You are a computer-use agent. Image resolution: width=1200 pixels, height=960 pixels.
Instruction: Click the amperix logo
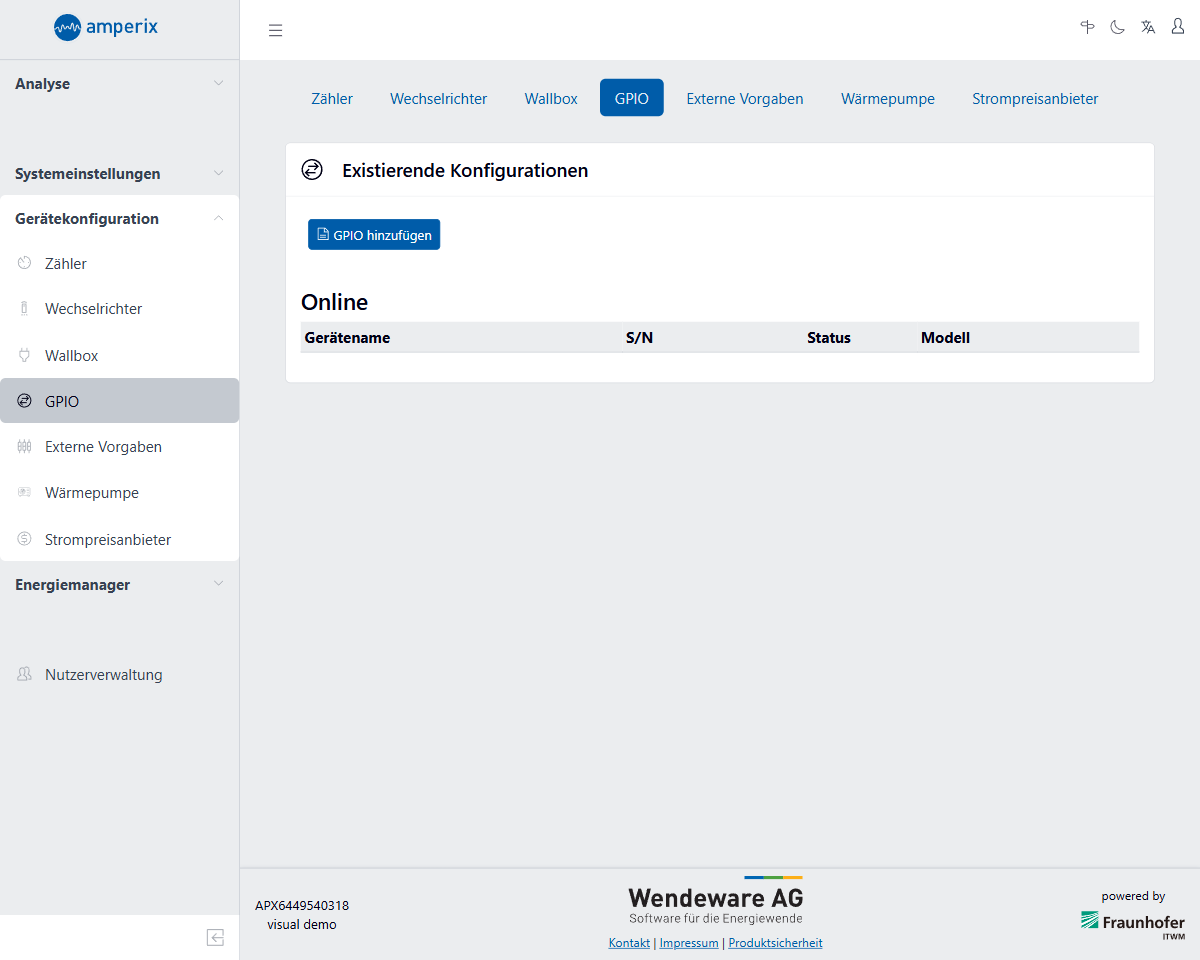pos(106,27)
